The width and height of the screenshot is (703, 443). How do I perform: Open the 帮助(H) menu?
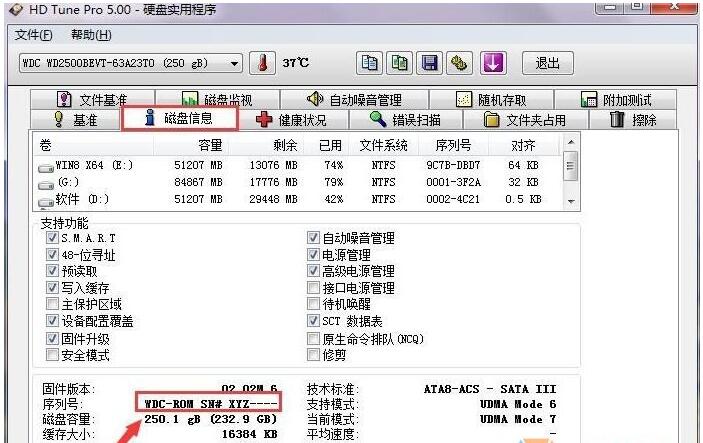[91, 35]
